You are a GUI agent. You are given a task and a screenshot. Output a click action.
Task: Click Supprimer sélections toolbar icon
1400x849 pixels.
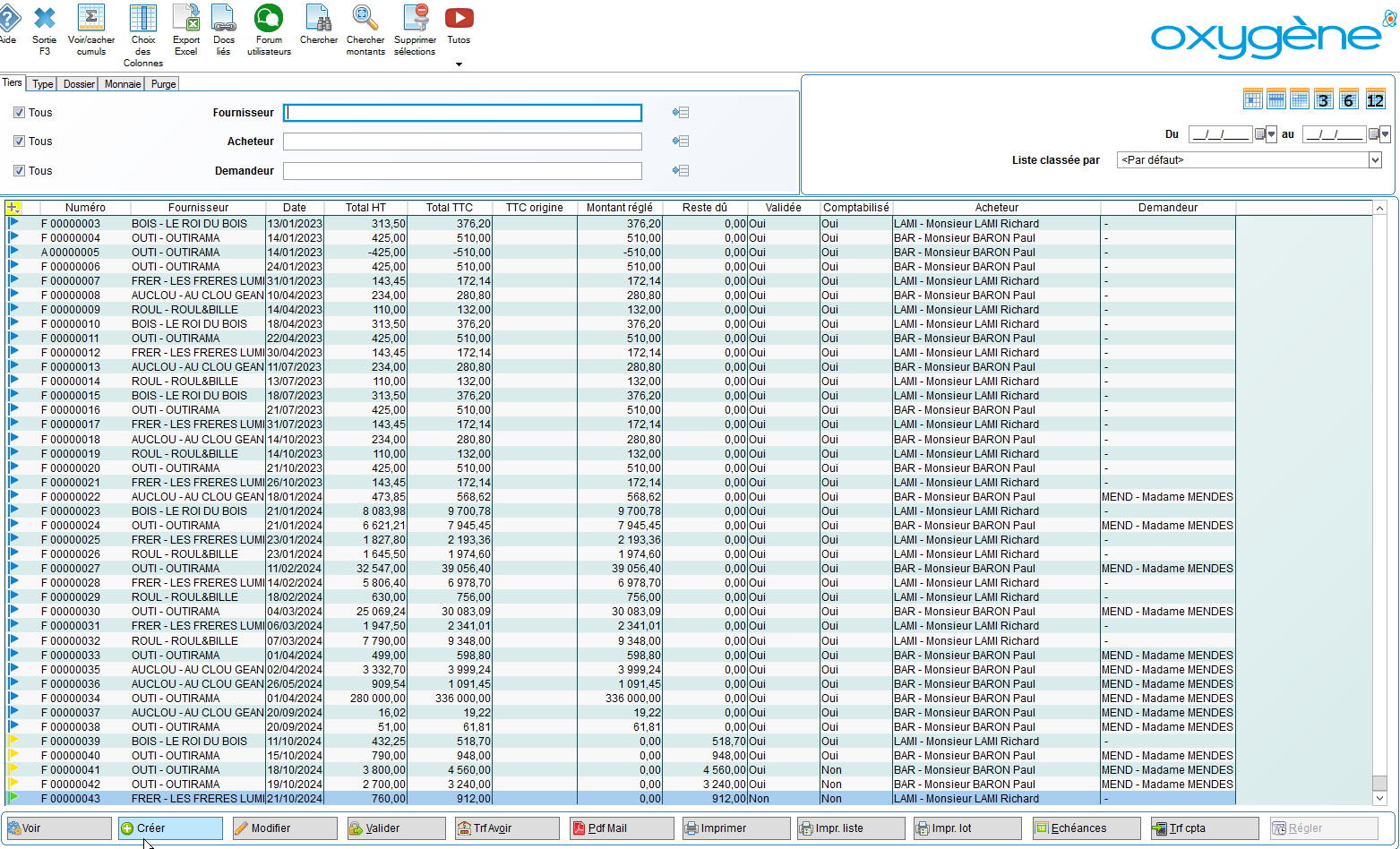pyautogui.click(x=416, y=19)
